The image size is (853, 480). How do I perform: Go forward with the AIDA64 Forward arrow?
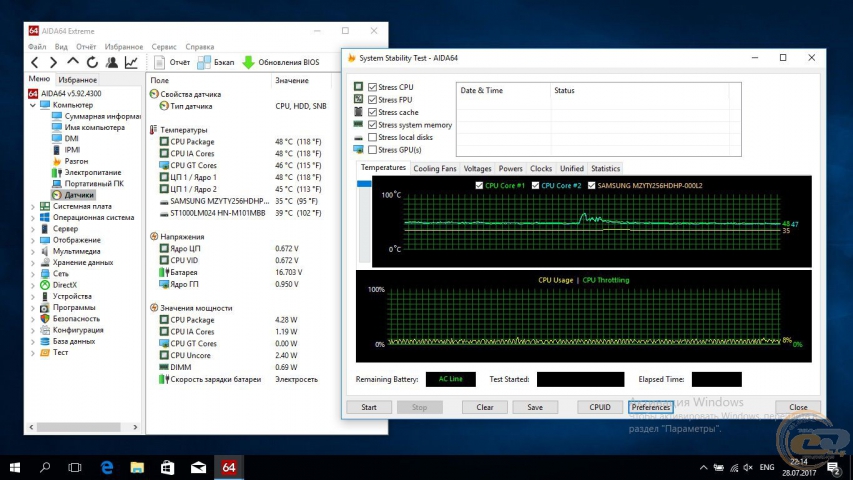tap(53, 63)
